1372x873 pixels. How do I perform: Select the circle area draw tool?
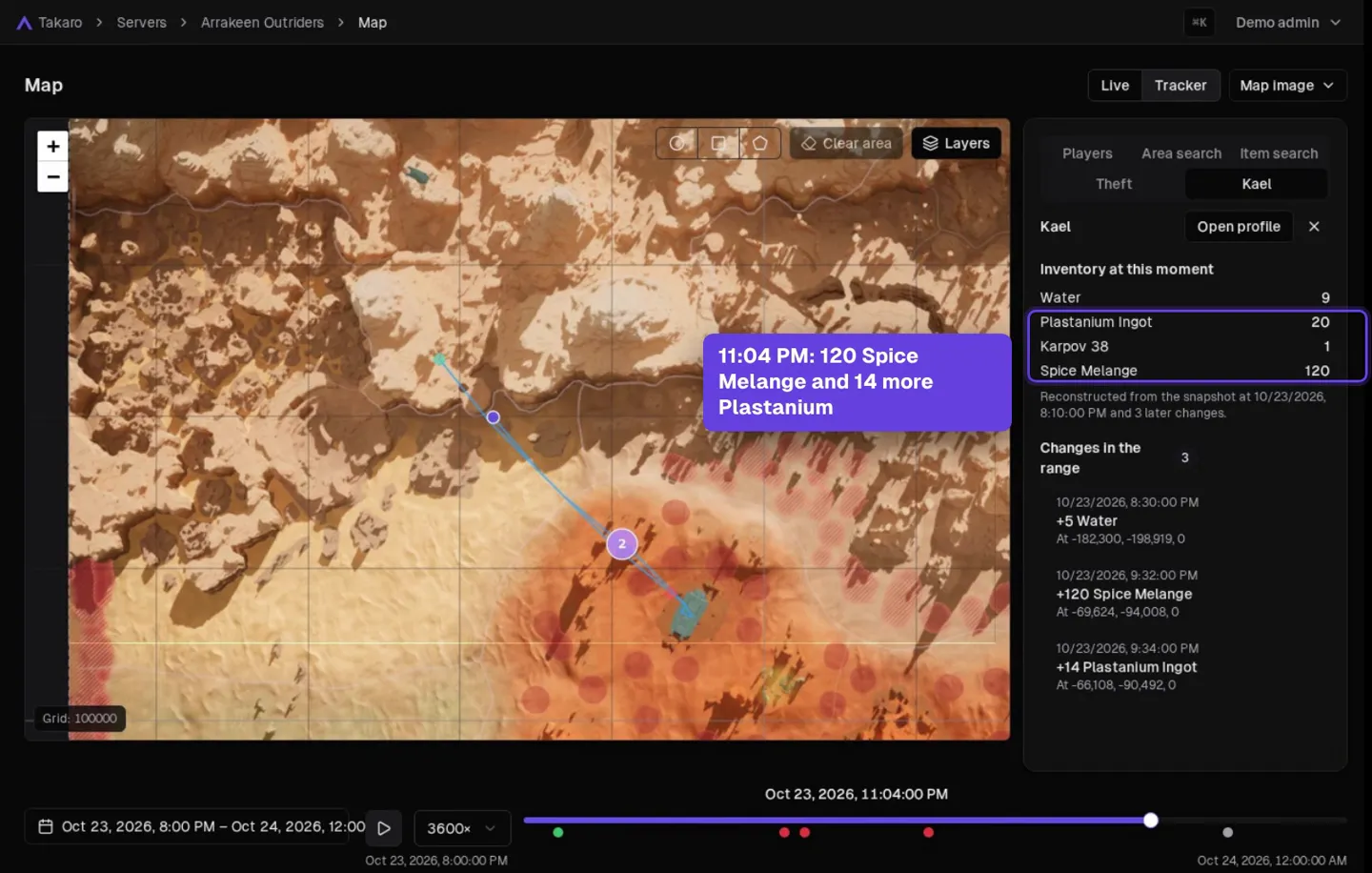click(676, 143)
